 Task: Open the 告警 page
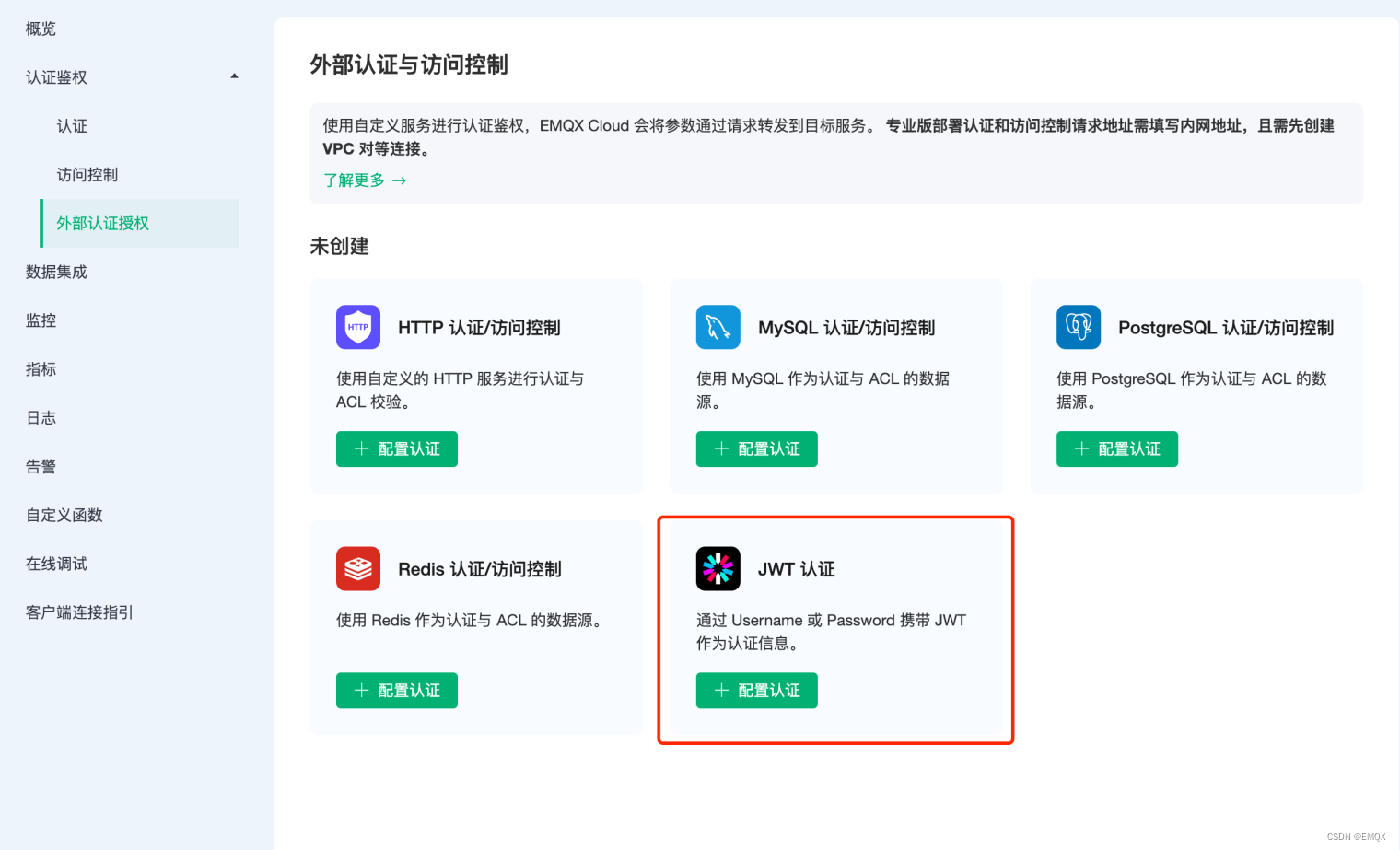coord(40,466)
